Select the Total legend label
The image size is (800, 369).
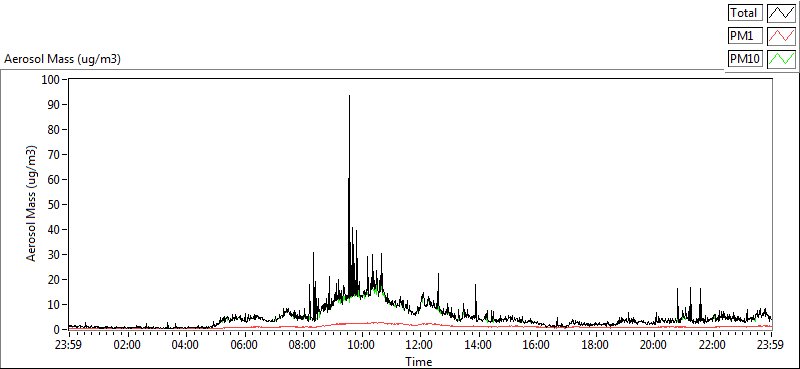pyautogui.click(x=745, y=12)
